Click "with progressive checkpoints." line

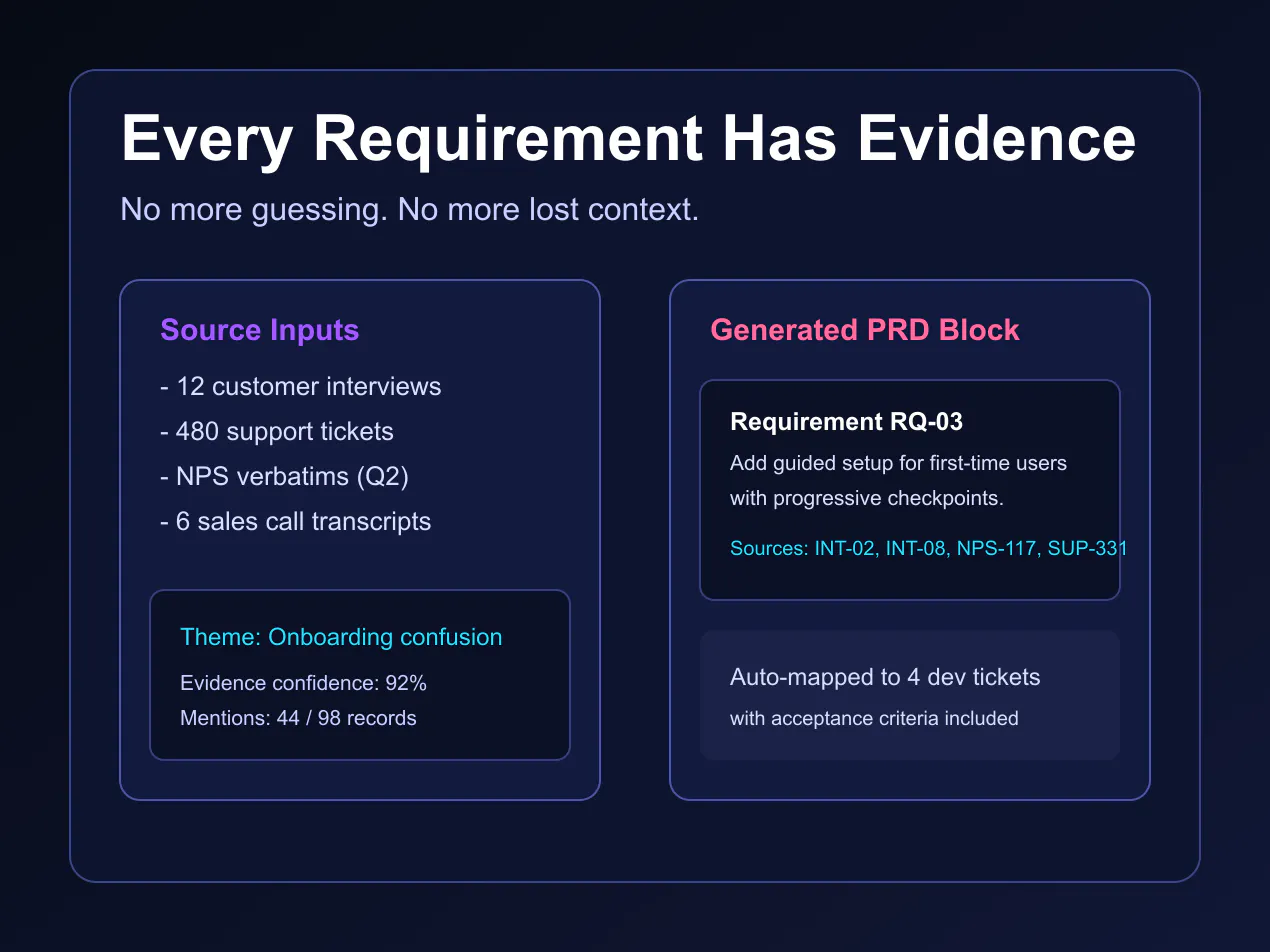(x=867, y=498)
